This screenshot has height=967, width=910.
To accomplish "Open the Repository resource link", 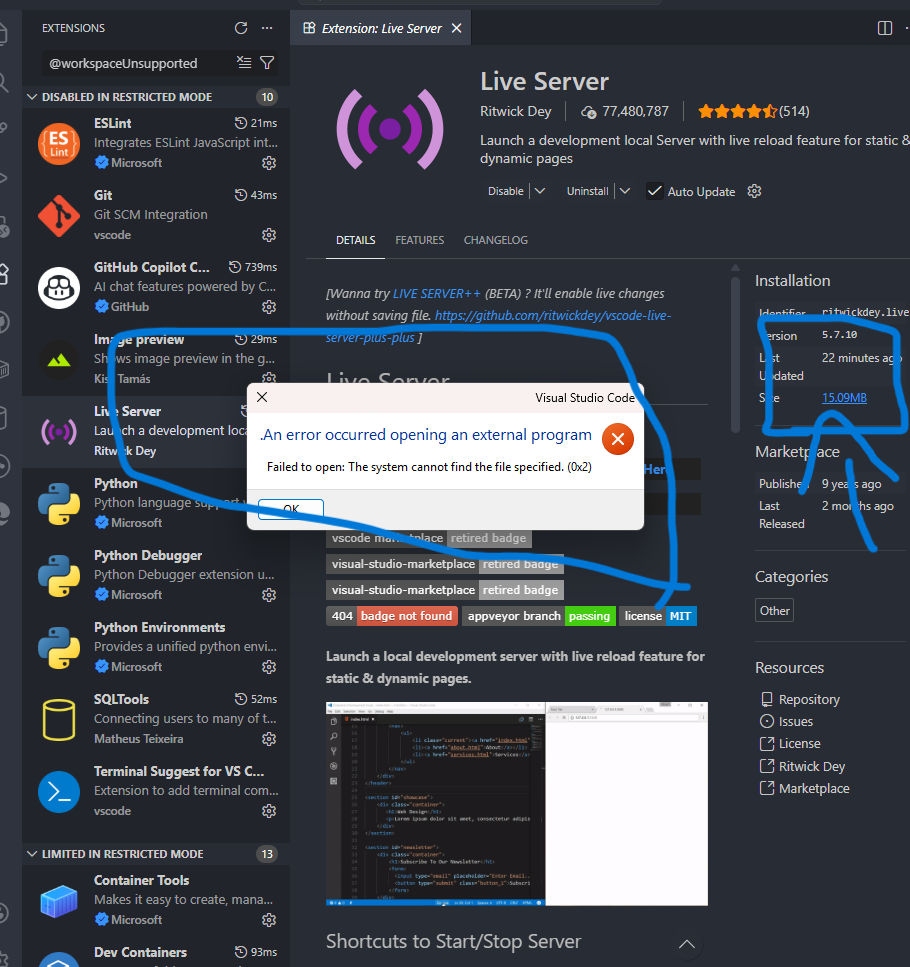I will (809, 699).
